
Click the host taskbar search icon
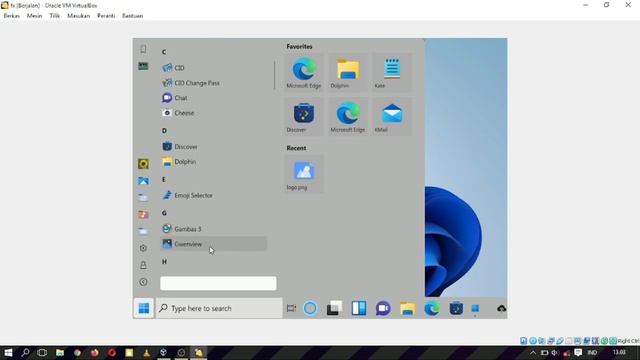pos(25,352)
